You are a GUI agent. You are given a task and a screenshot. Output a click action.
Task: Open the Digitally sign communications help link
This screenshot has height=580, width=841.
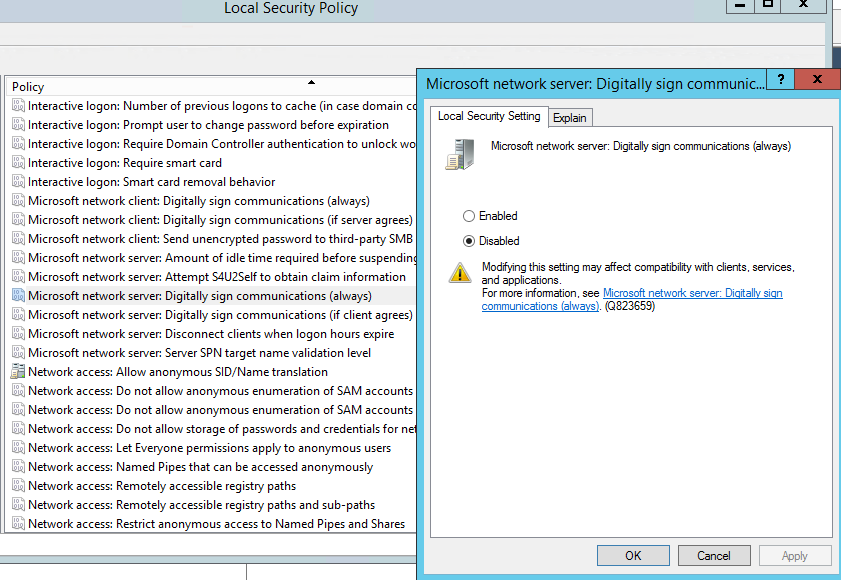pyautogui.click(x=692, y=293)
